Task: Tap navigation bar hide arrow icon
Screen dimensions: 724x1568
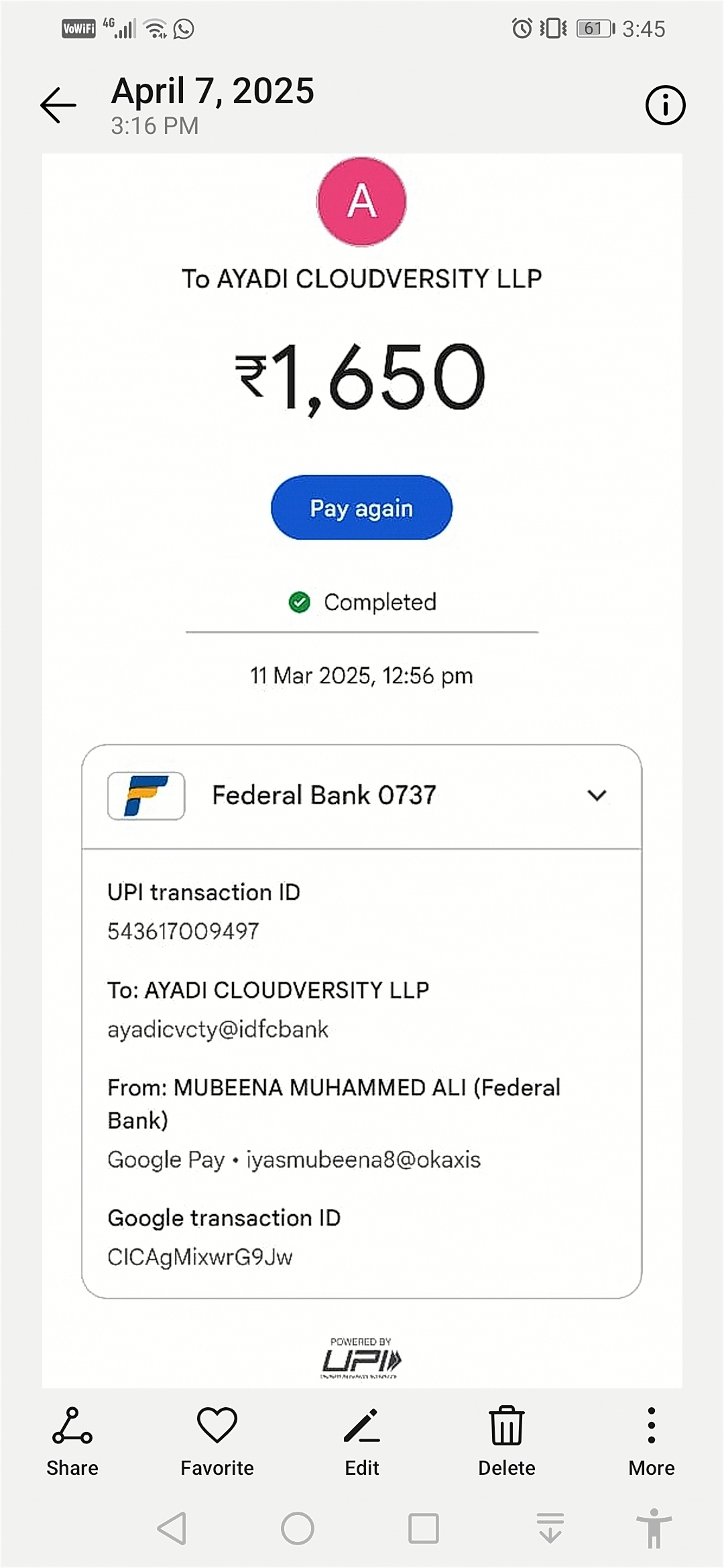Action: click(x=550, y=1528)
